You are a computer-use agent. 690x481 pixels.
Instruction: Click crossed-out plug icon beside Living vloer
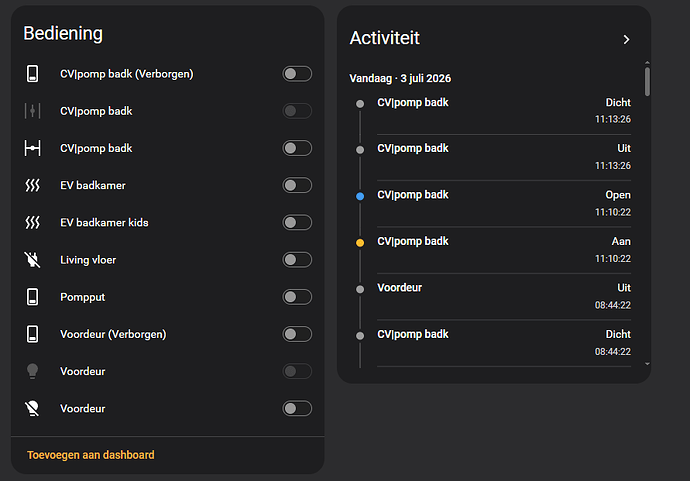[32, 260]
